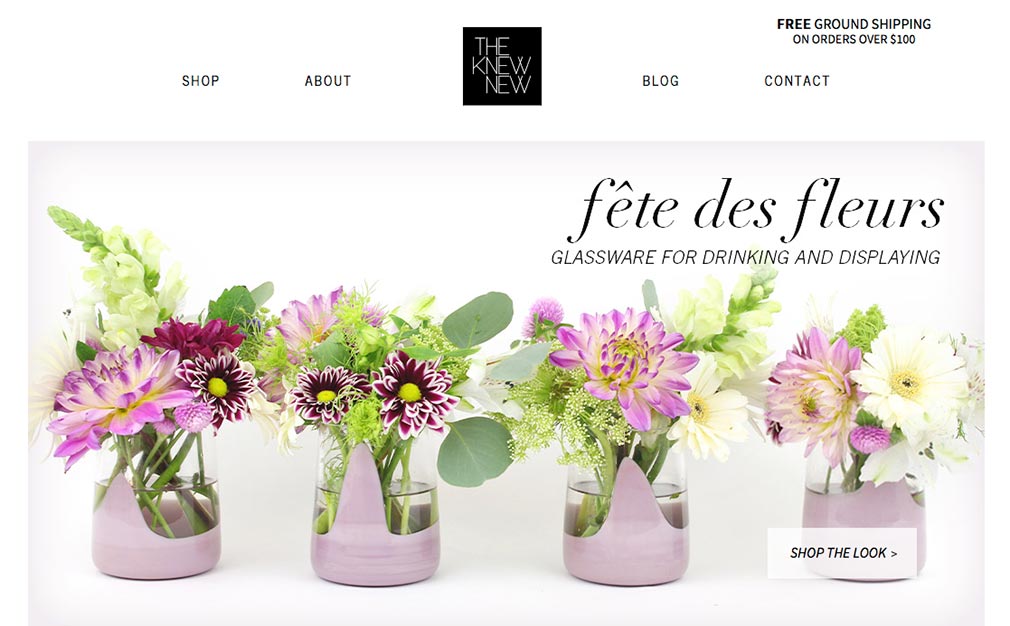Click the 'Glassware for drinking and displaying' subtitle
1010x626 pixels.
coord(745,257)
